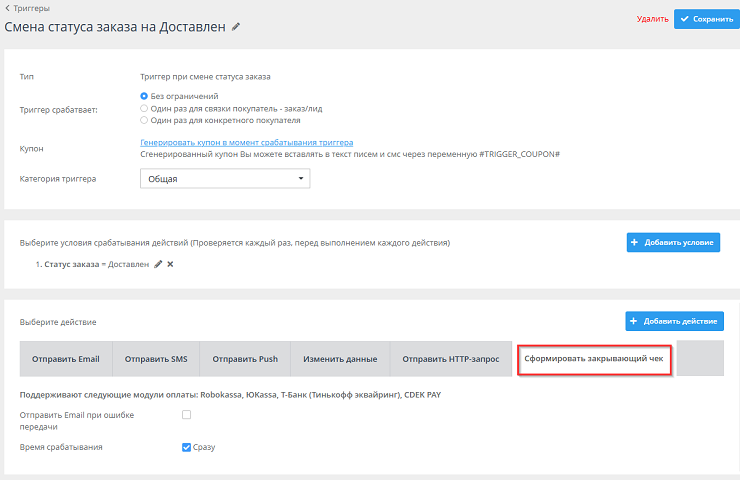Switch to 'Отправить Push' action tab
The height and width of the screenshot is (480, 740).
(245, 359)
